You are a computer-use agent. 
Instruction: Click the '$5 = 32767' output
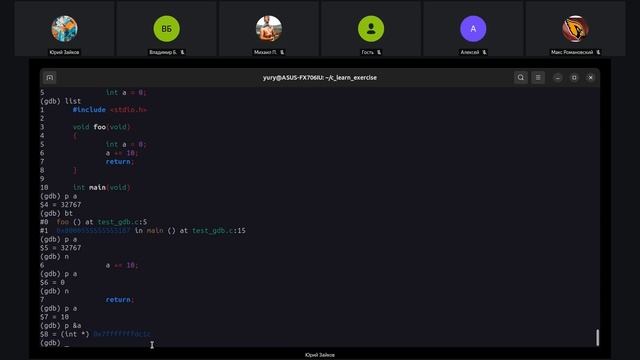pos(61,248)
